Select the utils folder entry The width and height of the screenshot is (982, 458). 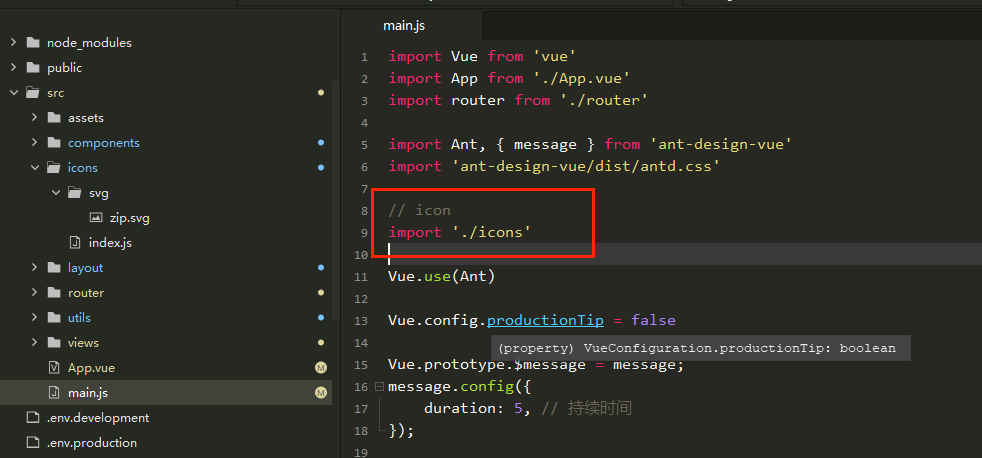[79, 318]
